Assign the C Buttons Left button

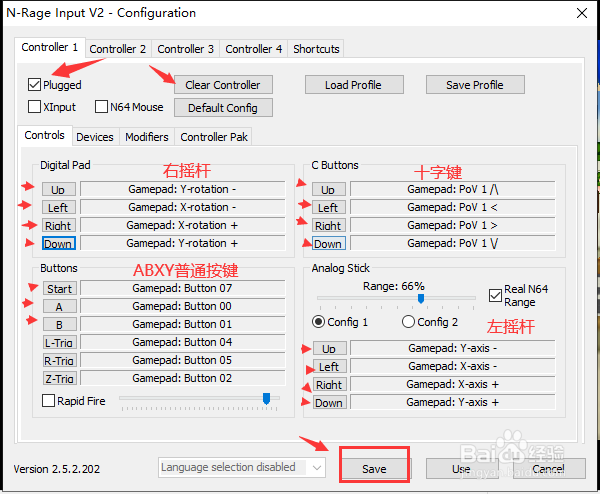click(x=329, y=207)
